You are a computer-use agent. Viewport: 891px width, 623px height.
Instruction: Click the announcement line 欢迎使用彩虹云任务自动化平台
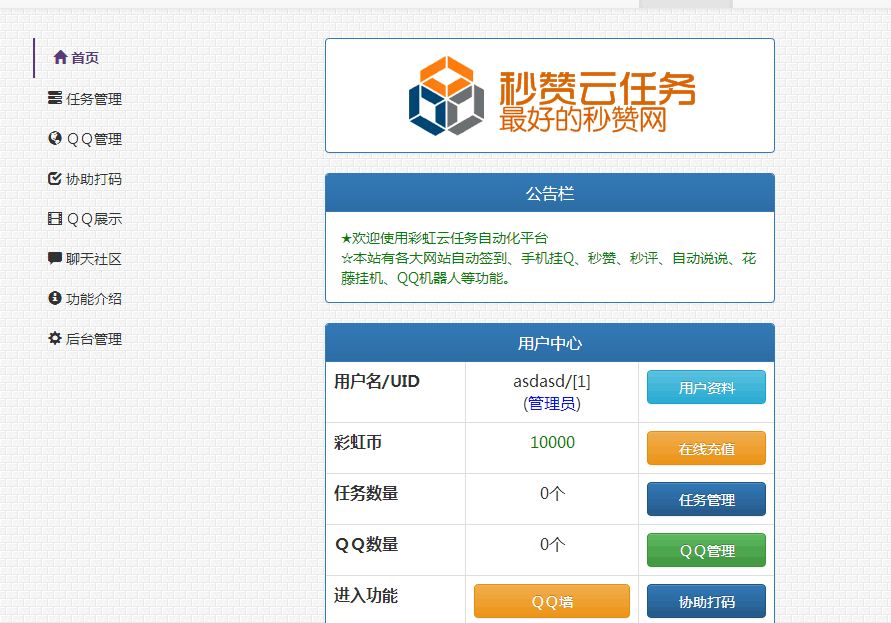pyautogui.click(x=444, y=238)
